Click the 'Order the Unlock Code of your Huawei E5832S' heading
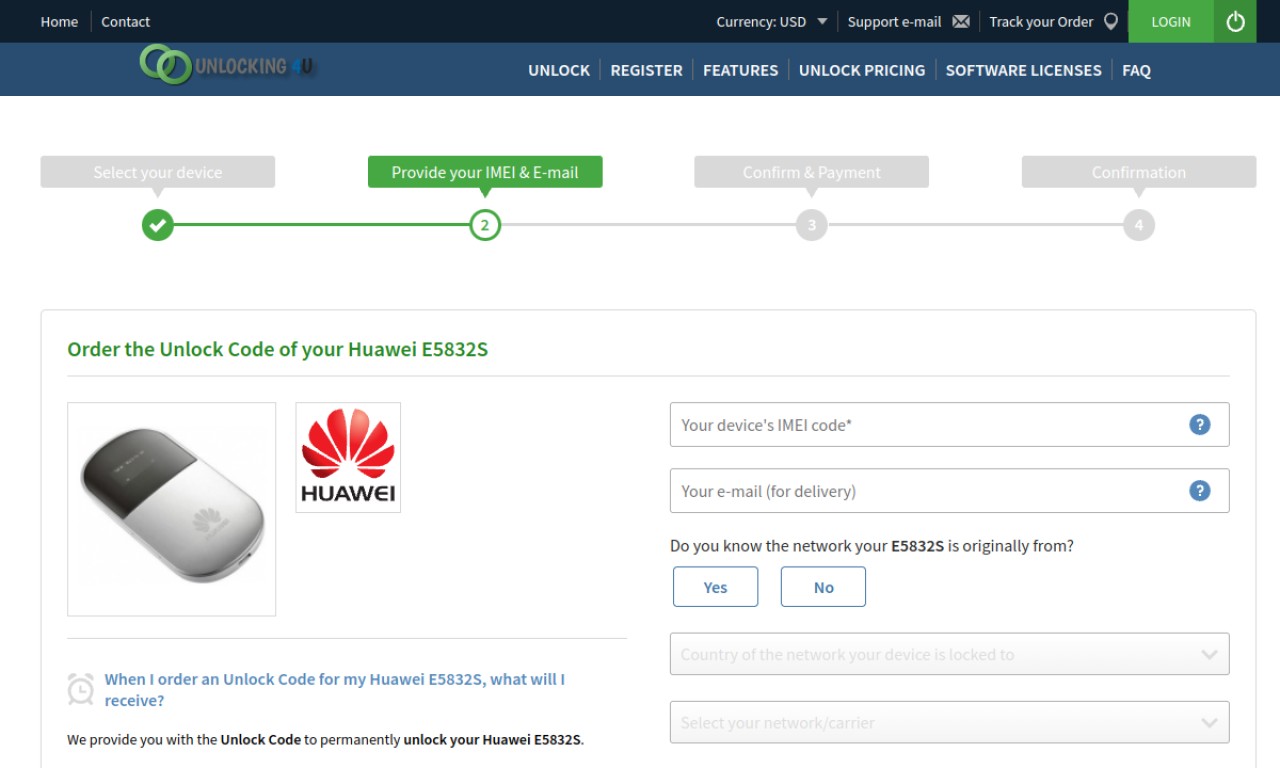The image size is (1280, 768). (x=278, y=349)
